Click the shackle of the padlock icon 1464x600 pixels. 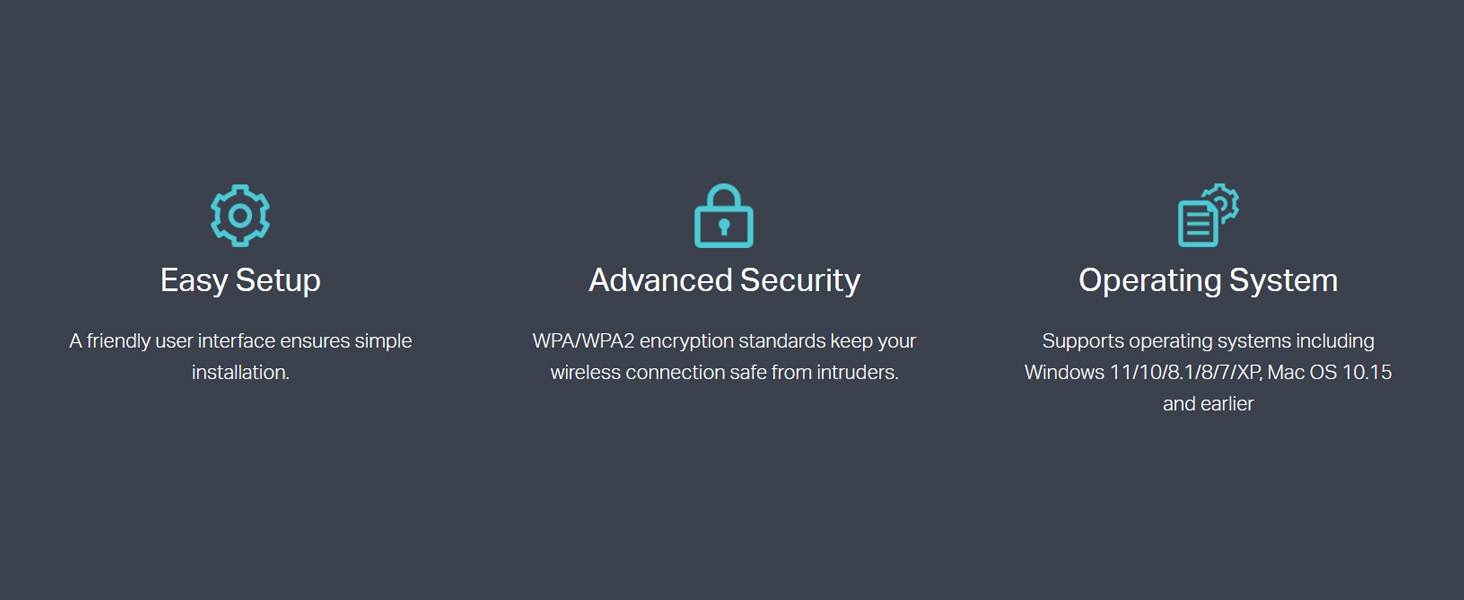tap(724, 195)
